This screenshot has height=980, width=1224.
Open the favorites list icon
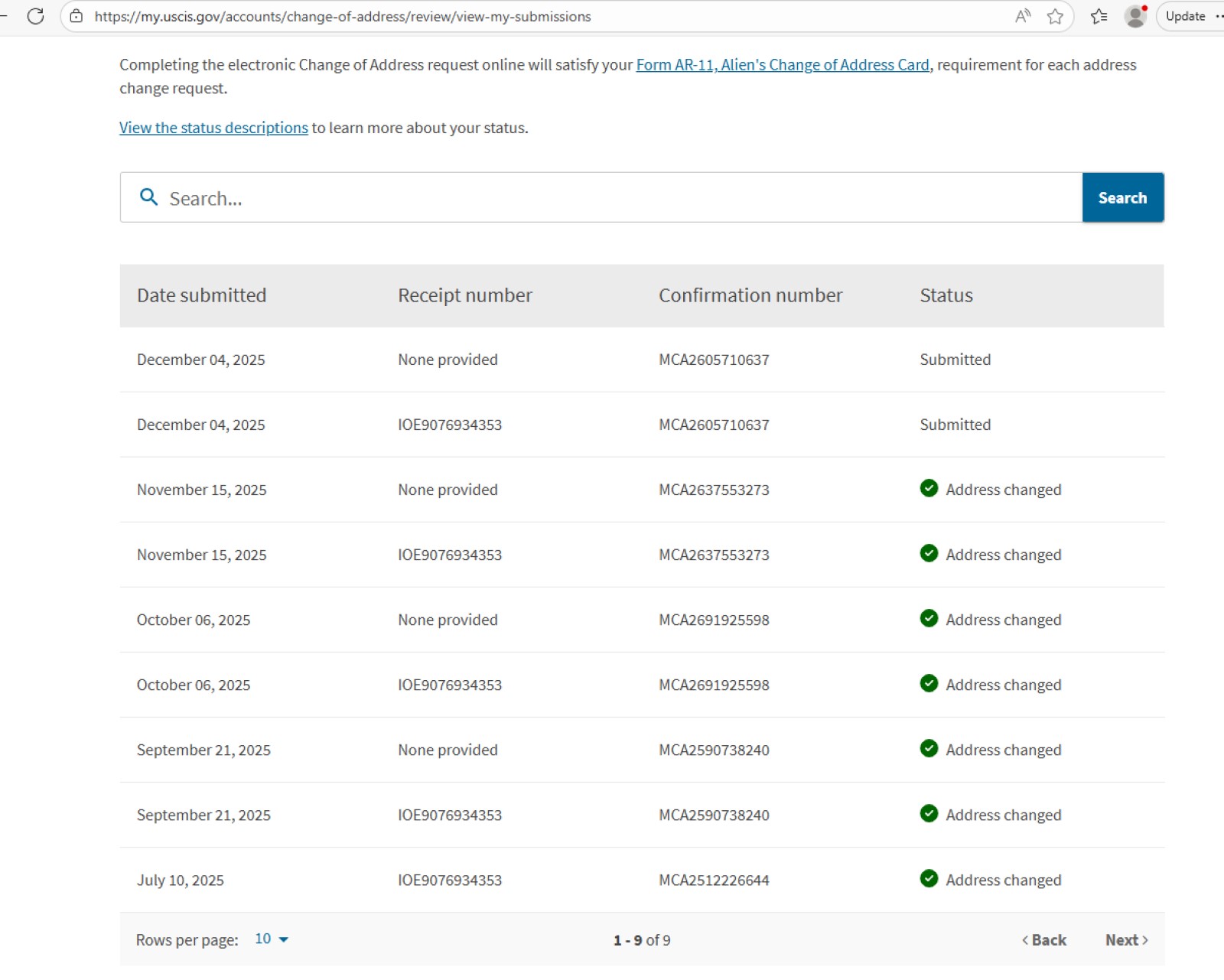(x=1099, y=16)
